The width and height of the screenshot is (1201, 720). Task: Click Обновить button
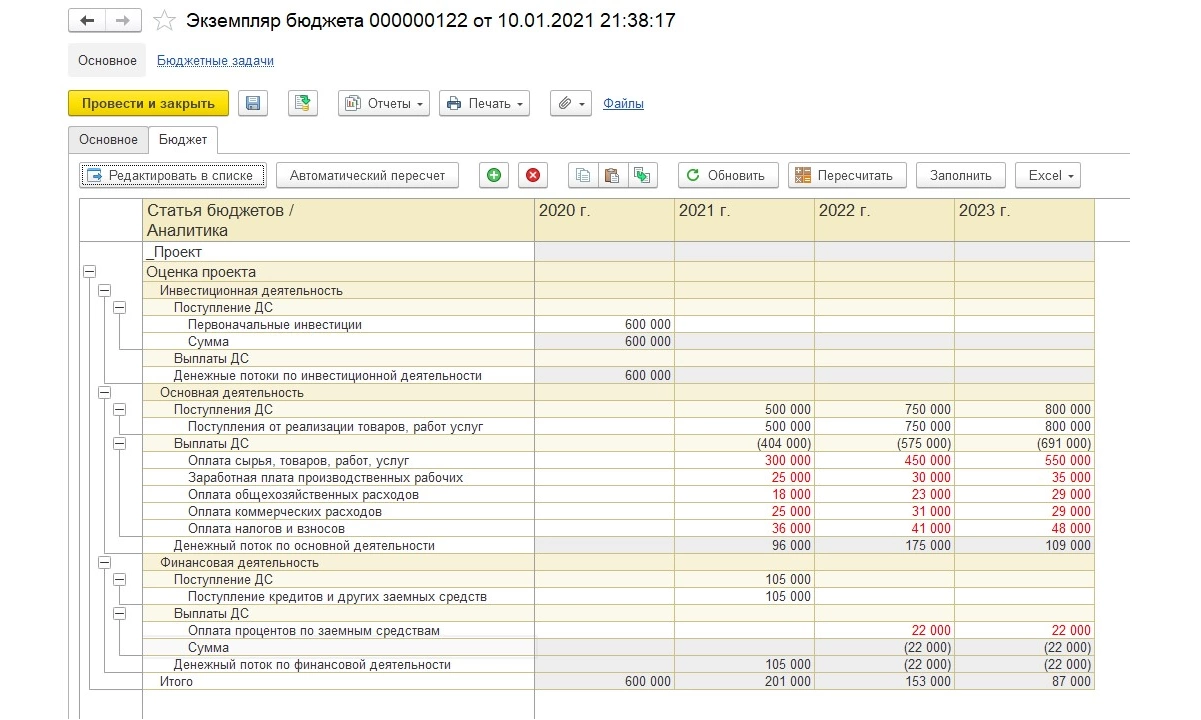727,175
